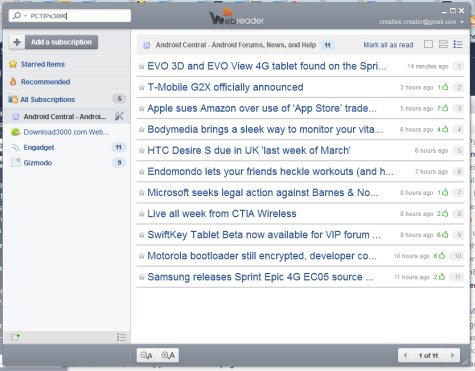The image size is (475, 371).
Task: Click thumbs-up on Samsung Epic 4G article
Action: 442,277
